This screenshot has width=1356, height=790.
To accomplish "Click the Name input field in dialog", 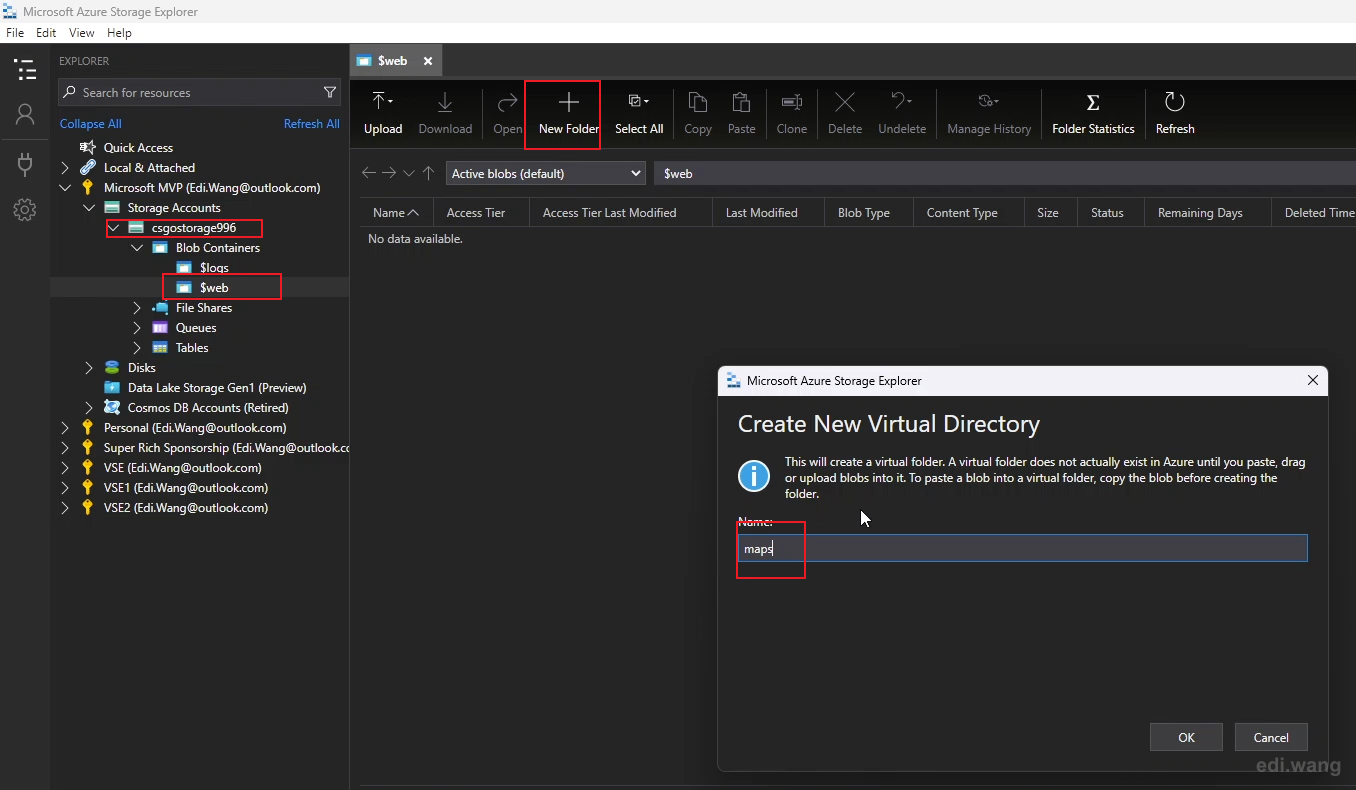I will click(x=1022, y=548).
